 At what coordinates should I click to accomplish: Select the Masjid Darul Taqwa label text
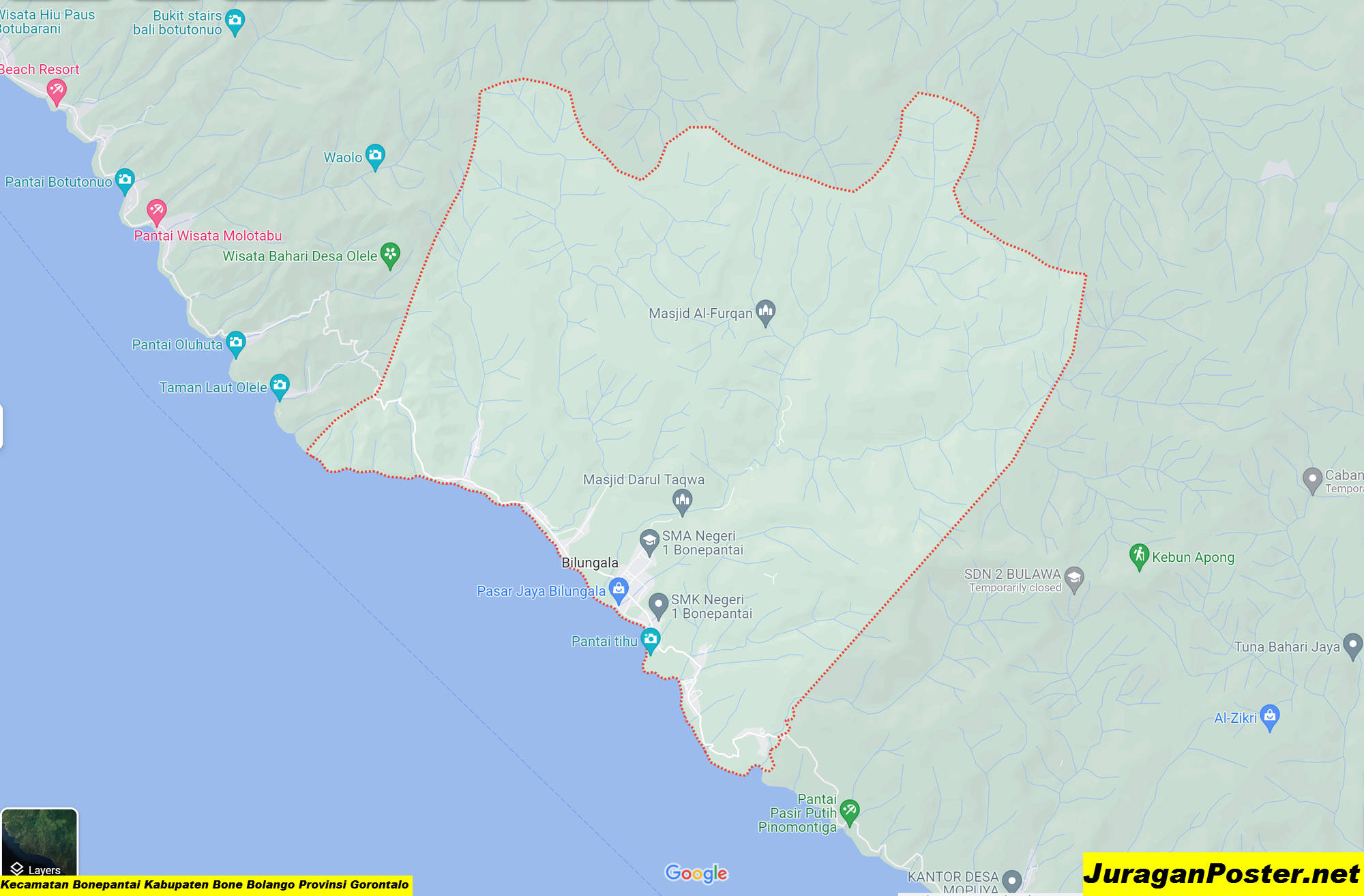[644, 479]
